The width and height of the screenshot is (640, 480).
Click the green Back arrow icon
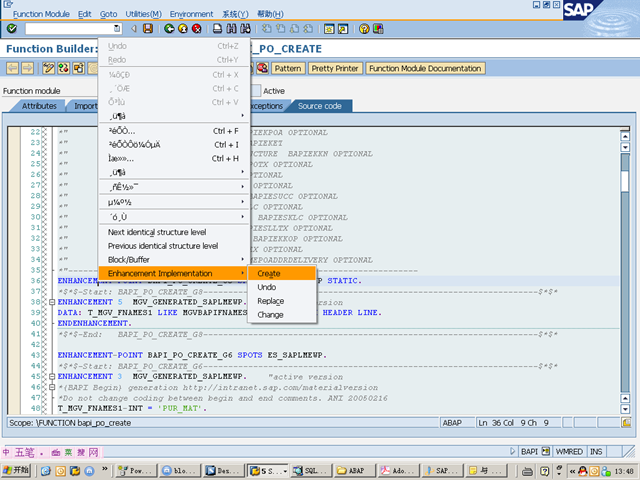[x=169, y=29]
